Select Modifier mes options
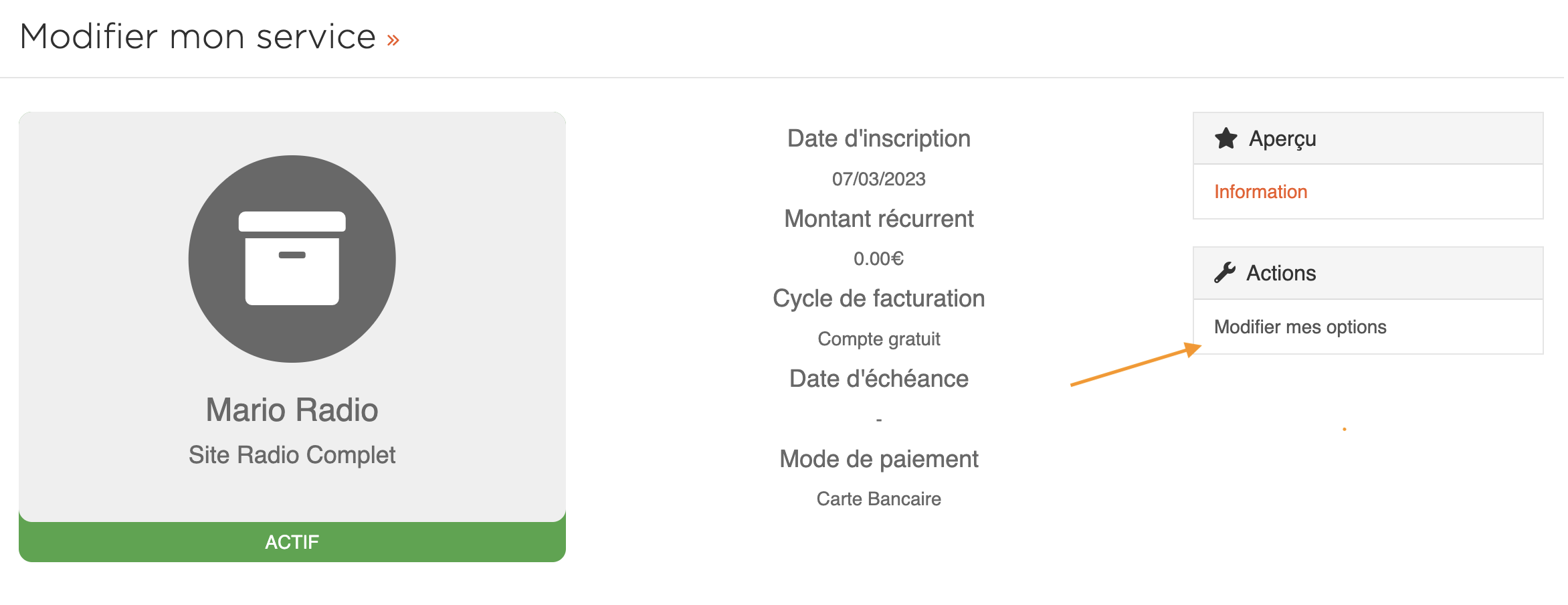The width and height of the screenshot is (1568, 605). [1300, 327]
